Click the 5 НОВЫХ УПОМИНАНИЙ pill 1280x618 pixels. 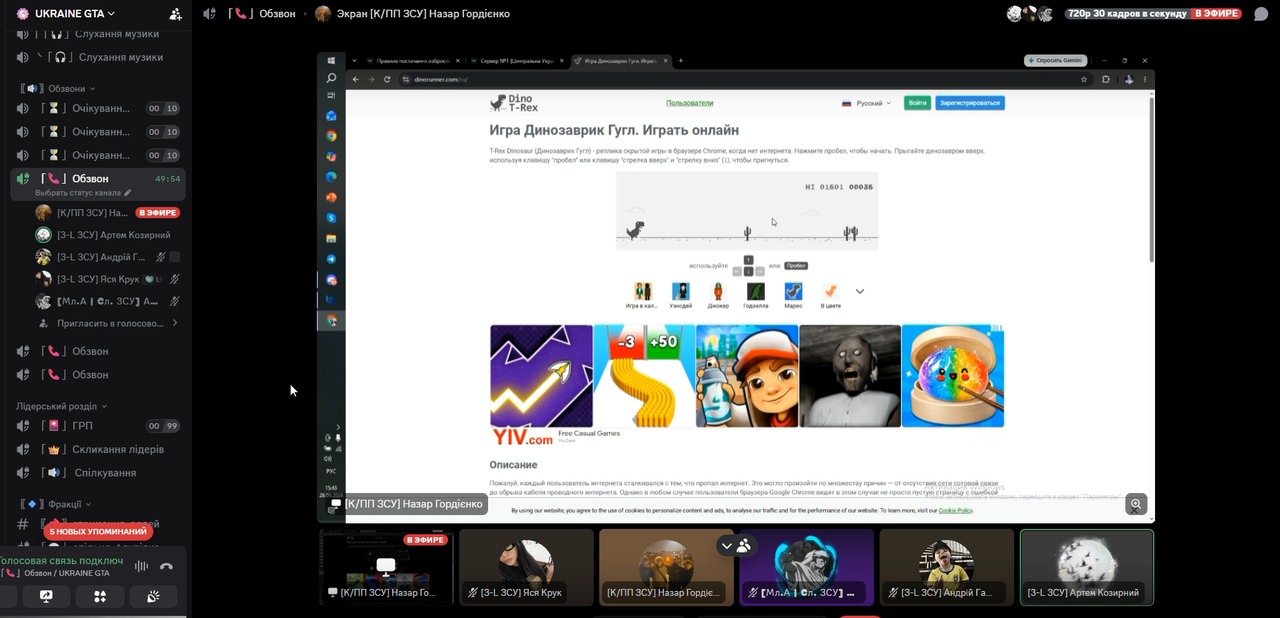click(99, 531)
